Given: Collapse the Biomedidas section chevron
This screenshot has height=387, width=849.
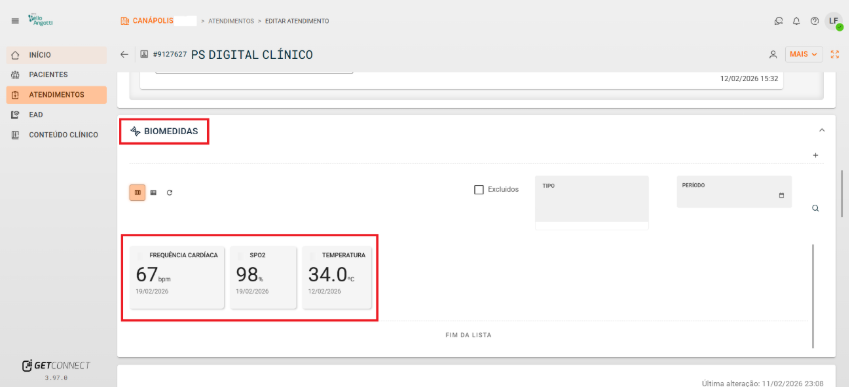Looking at the screenshot, I should pyautogui.click(x=821, y=130).
